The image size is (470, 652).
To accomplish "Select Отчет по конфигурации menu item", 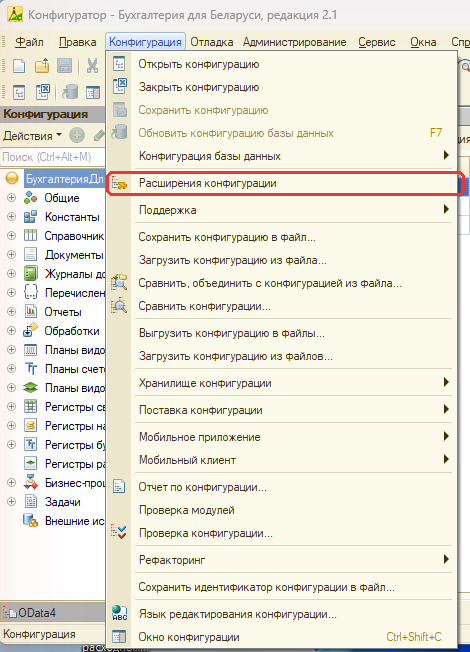I will click(x=282, y=487).
